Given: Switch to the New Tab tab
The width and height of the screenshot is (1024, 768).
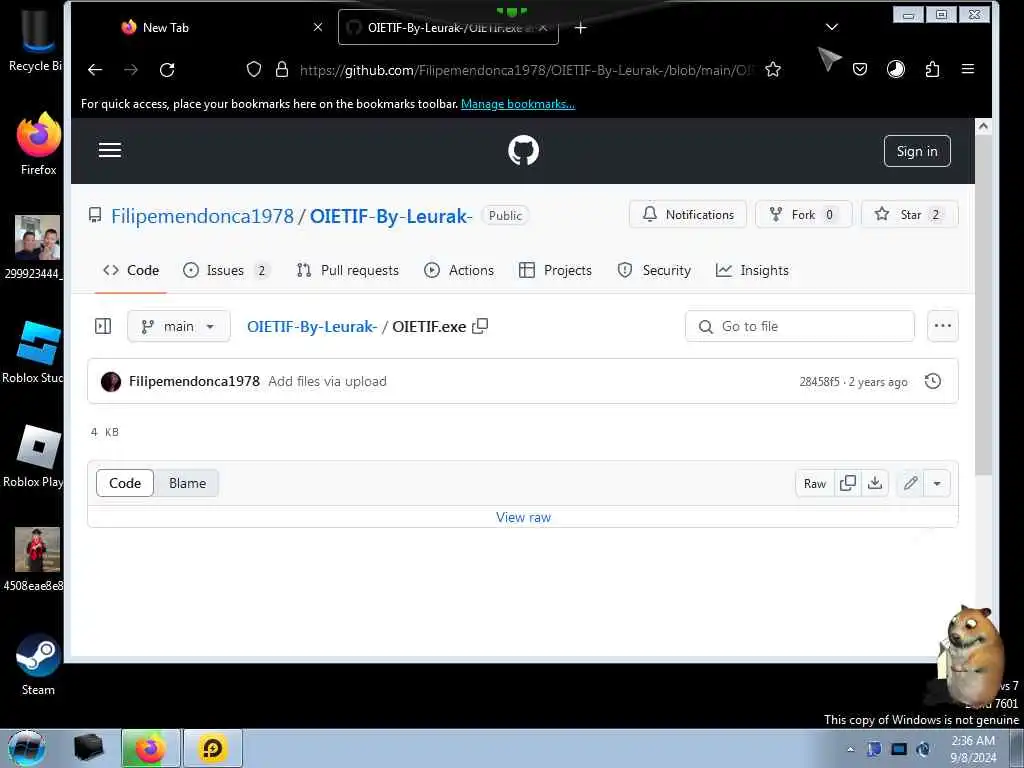Looking at the screenshot, I should click(216, 27).
